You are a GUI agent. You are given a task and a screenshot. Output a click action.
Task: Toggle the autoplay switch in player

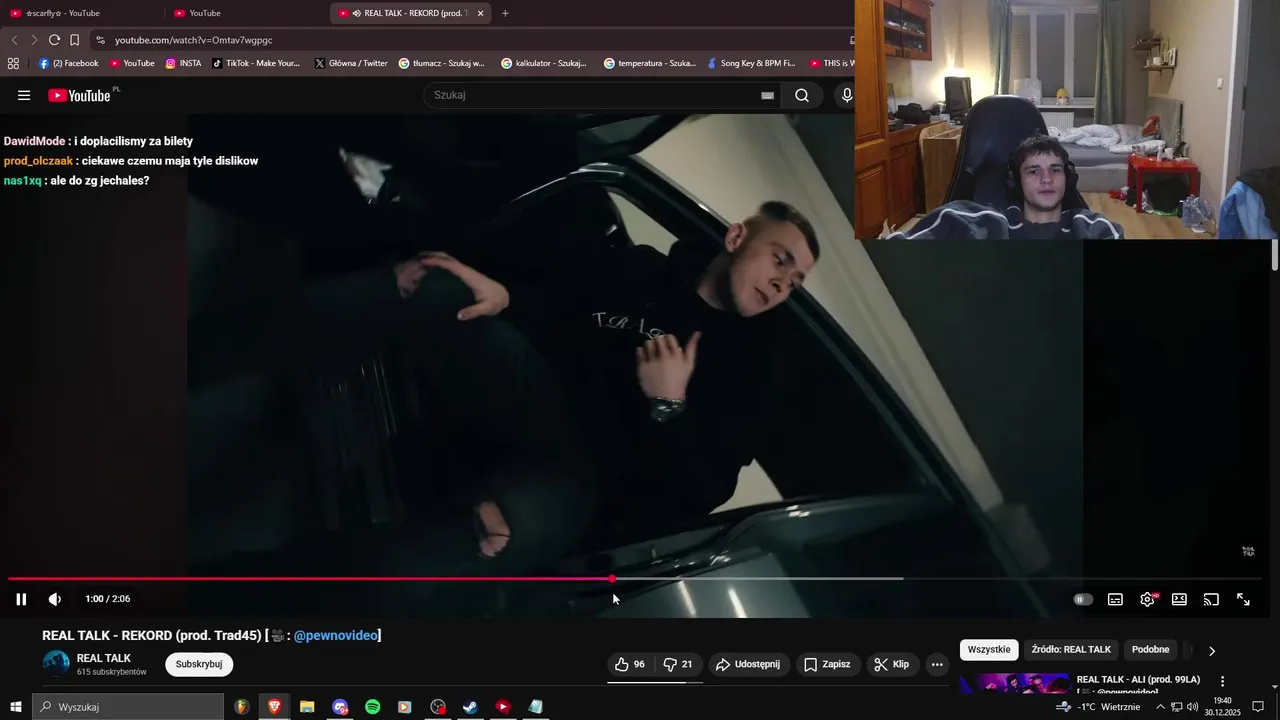click(1083, 599)
